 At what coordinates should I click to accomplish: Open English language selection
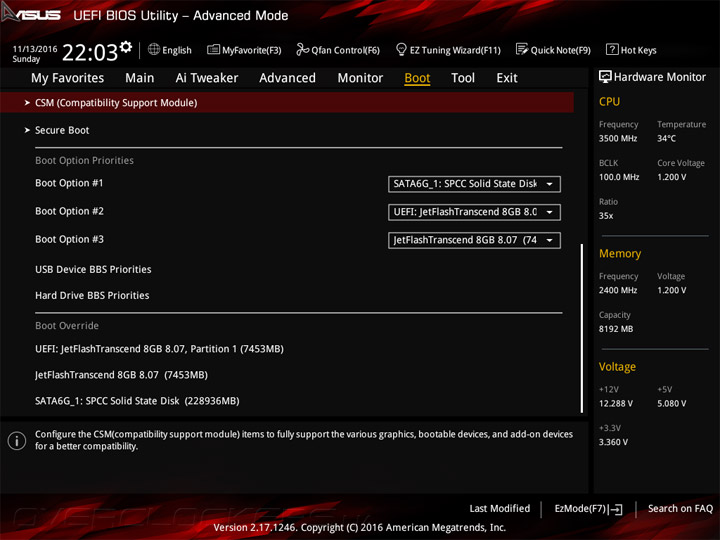(x=176, y=50)
